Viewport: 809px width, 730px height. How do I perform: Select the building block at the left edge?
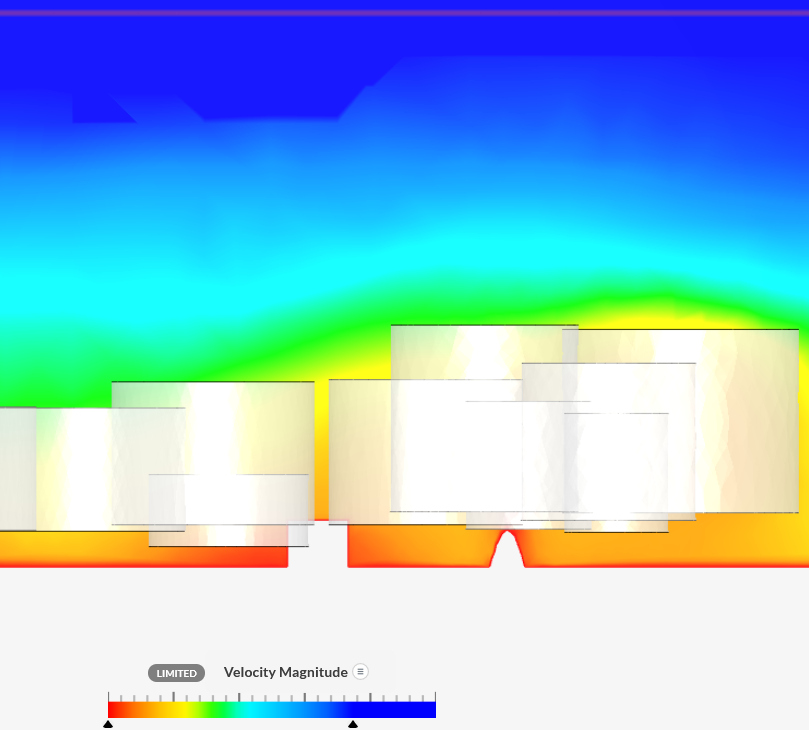point(17,468)
